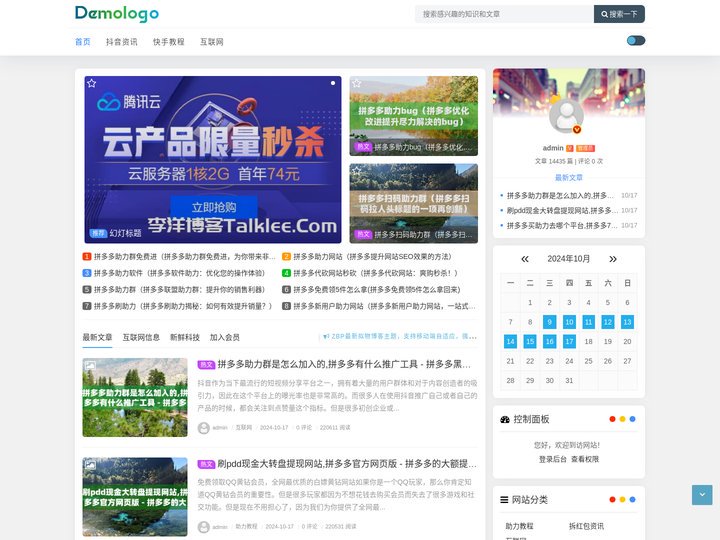720x540 pixels.
Task: Open ranked article 3 拼多多助力软件
Action: point(174,273)
